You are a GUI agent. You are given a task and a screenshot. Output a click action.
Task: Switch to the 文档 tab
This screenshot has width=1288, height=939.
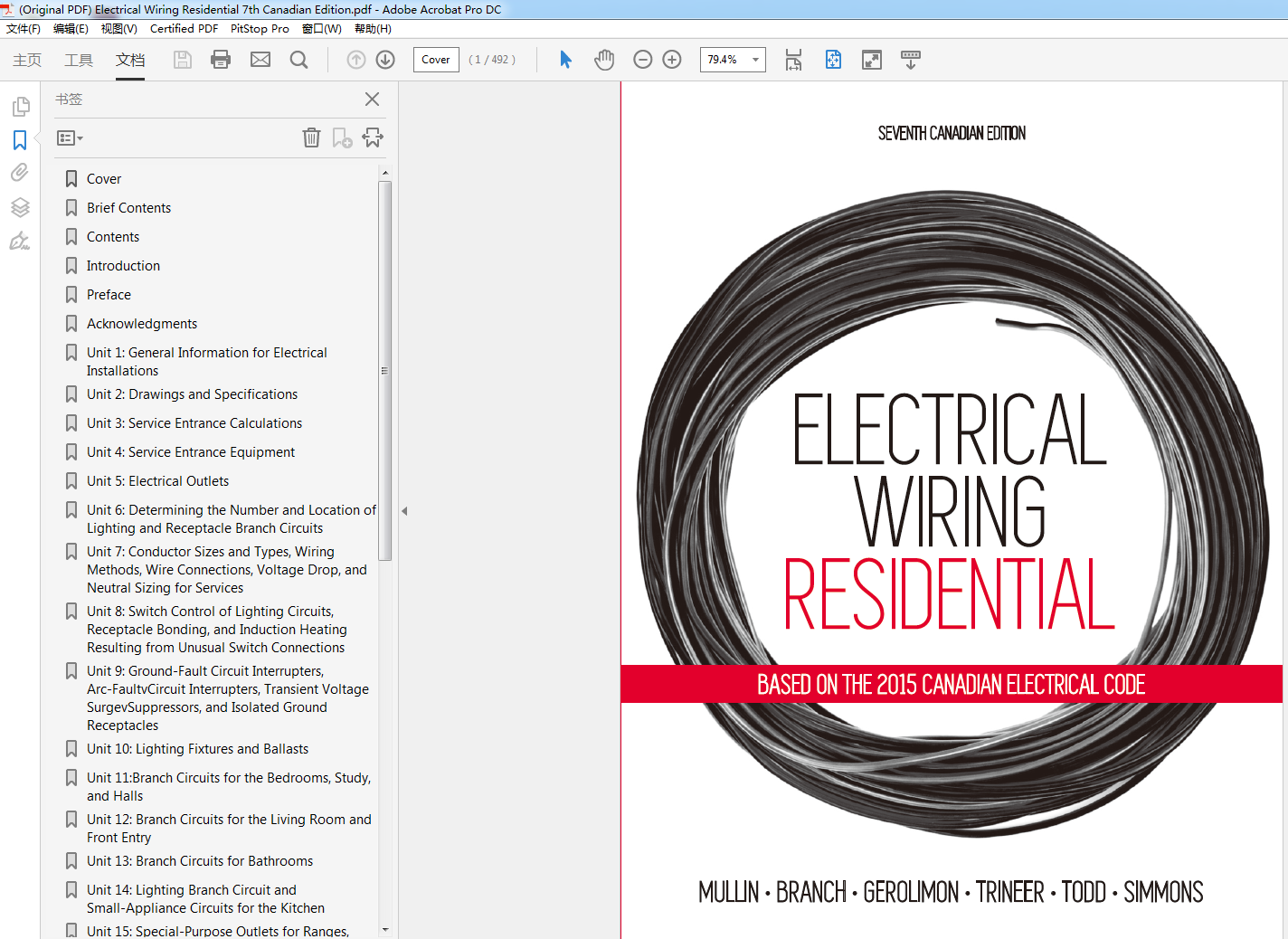click(x=130, y=60)
